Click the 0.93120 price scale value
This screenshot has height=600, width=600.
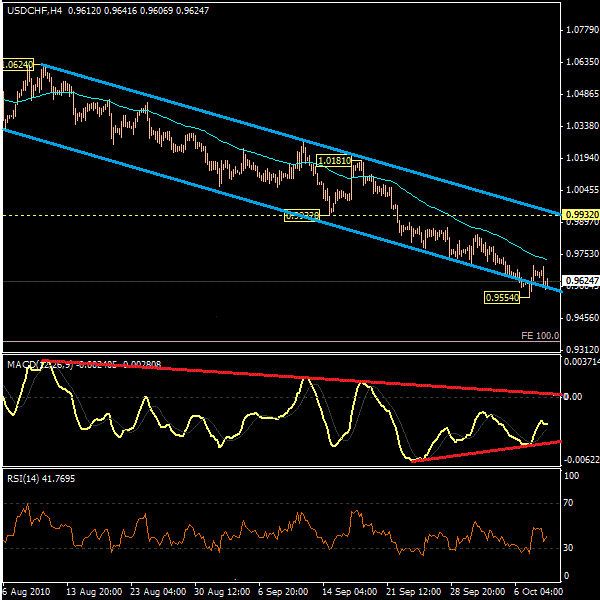[x=582, y=349]
